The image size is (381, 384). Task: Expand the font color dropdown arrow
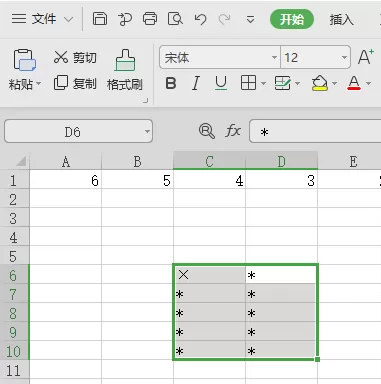point(368,83)
